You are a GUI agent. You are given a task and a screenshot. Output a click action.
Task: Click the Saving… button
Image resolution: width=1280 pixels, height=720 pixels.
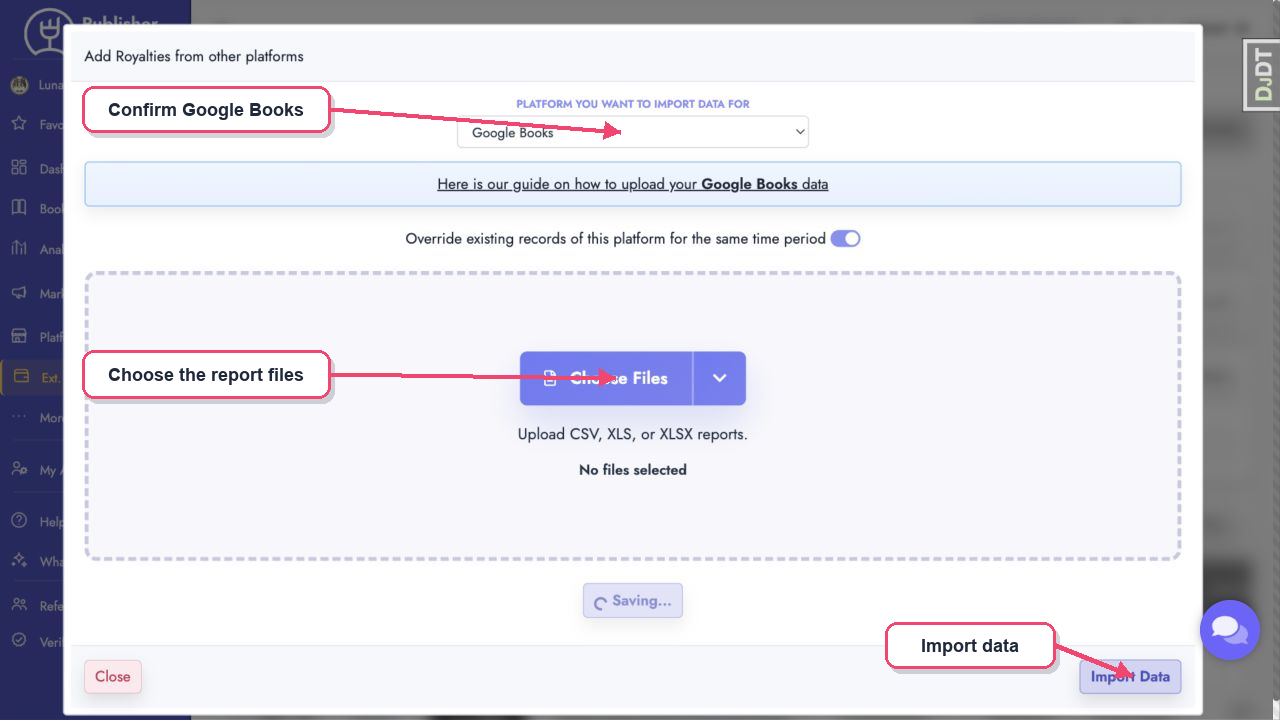click(633, 601)
